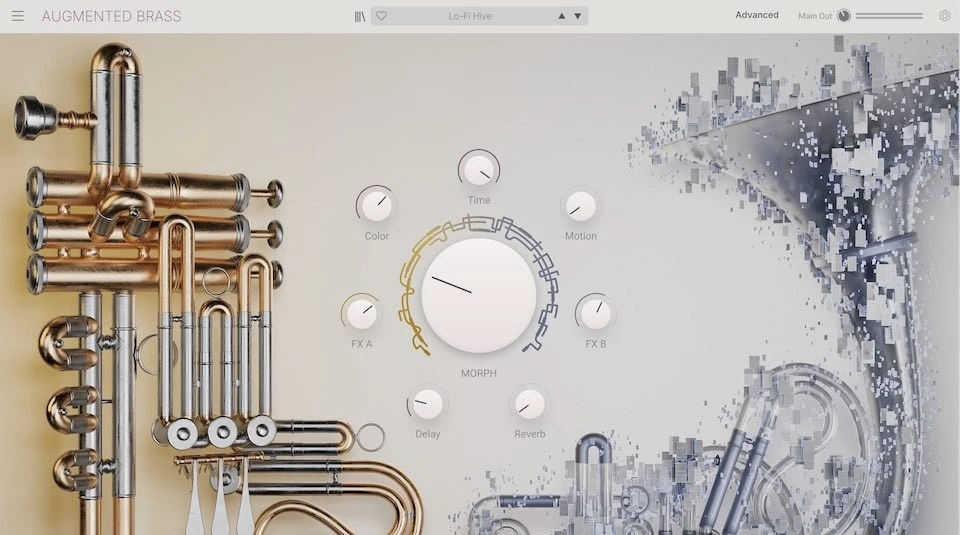Click the large MORPH knob
Image resolution: width=960 pixels, height=535 pixels.
pyautogui.click(x=479, y=295)
